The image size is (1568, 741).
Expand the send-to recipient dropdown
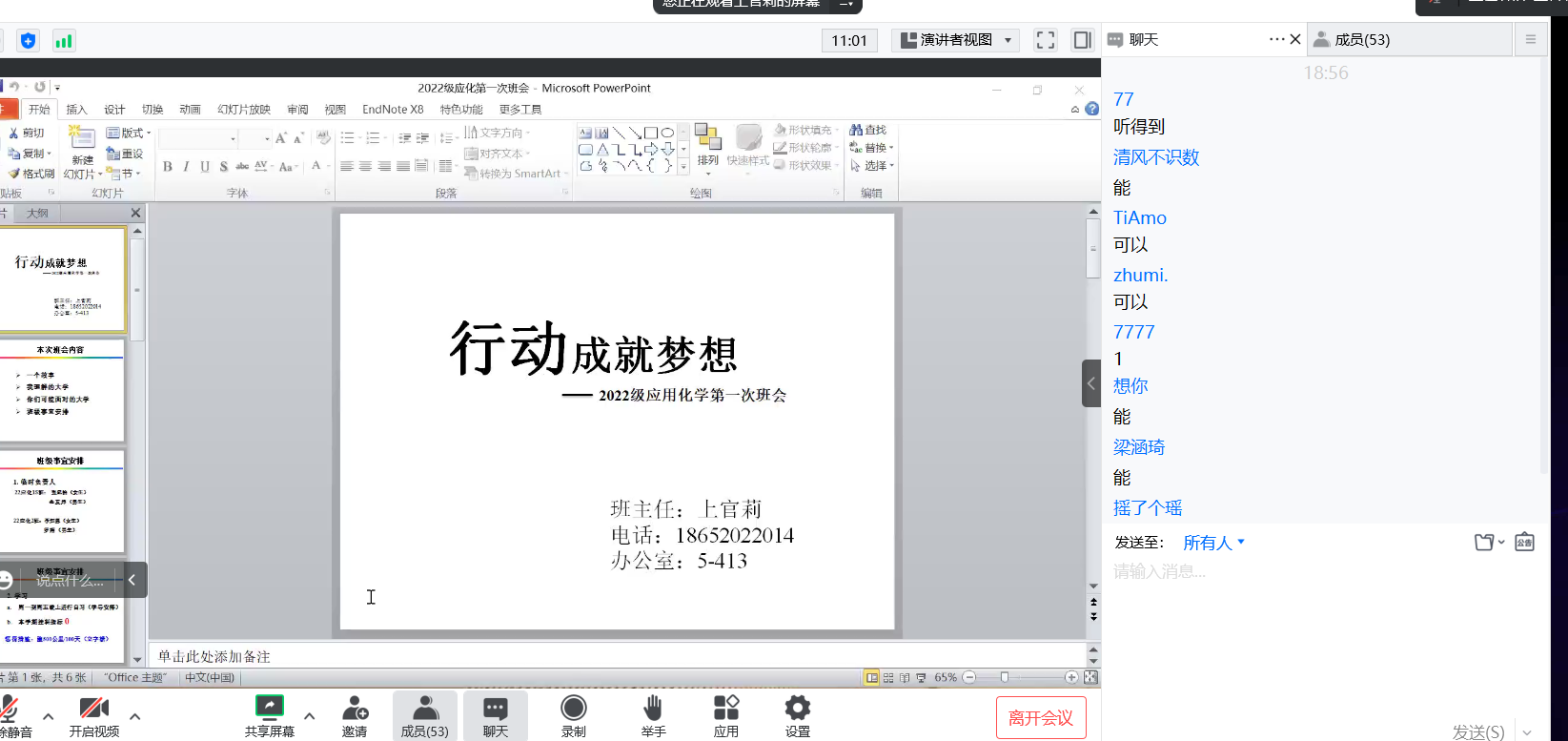click(x=1213, y=543)
